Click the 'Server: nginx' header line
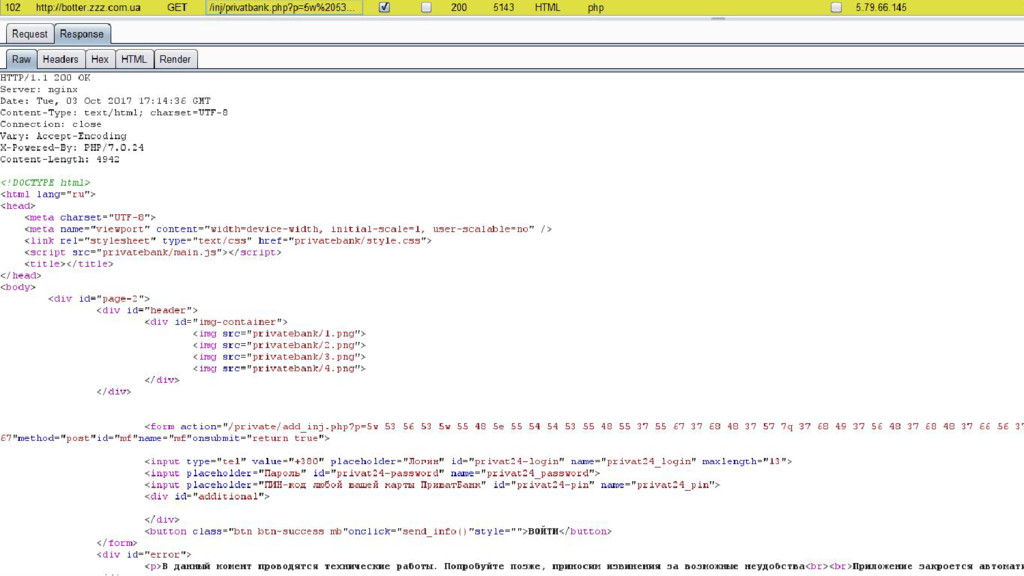Image resolution: width=1024 pixels, height=576 pixels. 39,89
